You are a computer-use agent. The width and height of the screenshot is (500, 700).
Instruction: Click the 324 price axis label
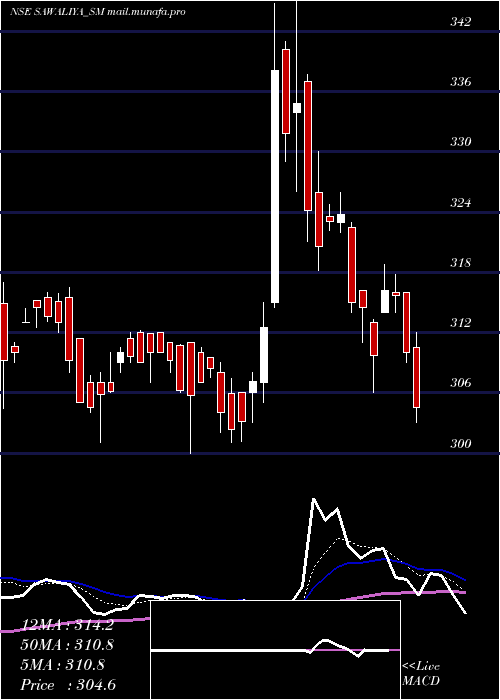tap(460, 203)
